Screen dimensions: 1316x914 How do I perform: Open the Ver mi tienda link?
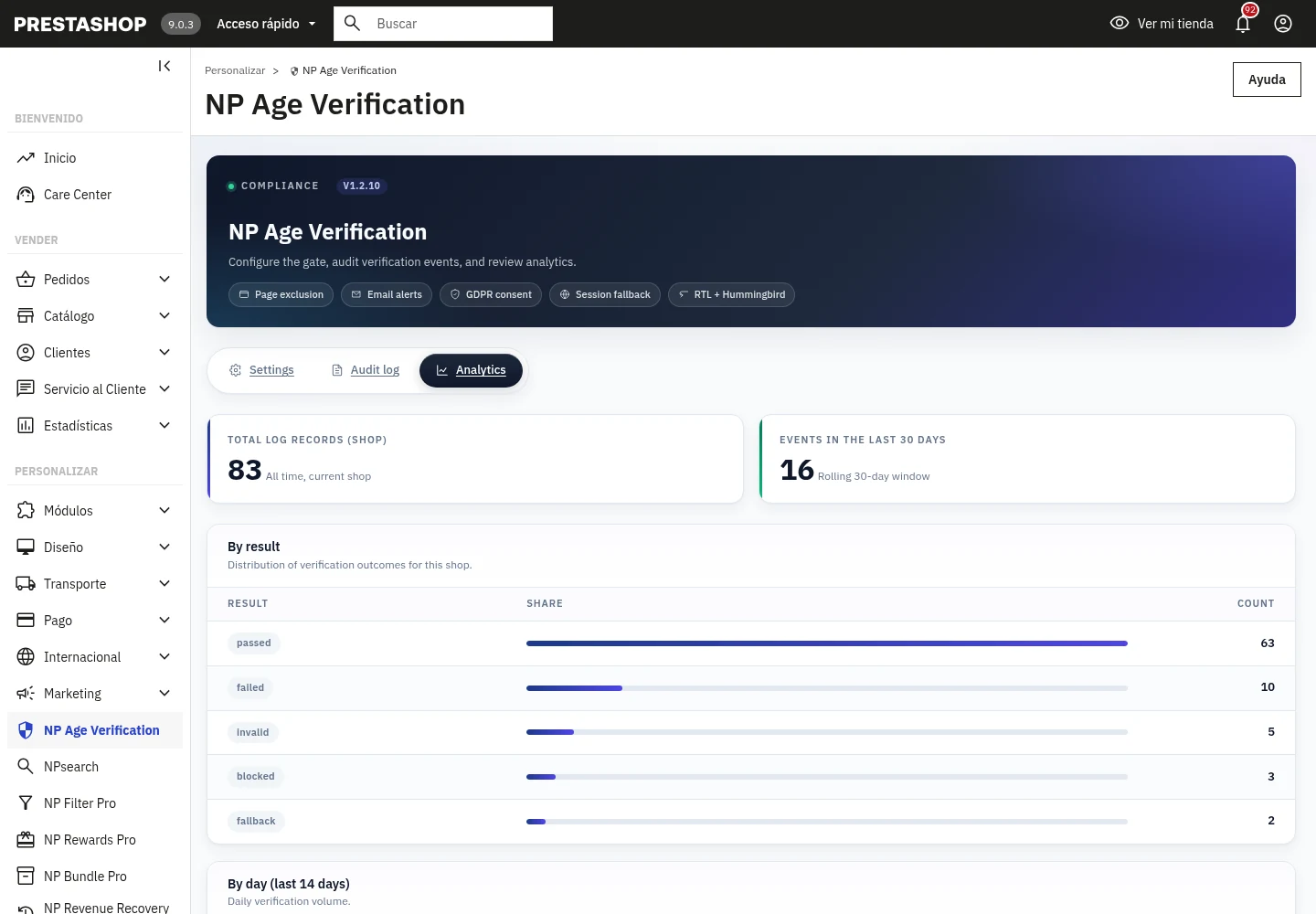(1162, 24)
